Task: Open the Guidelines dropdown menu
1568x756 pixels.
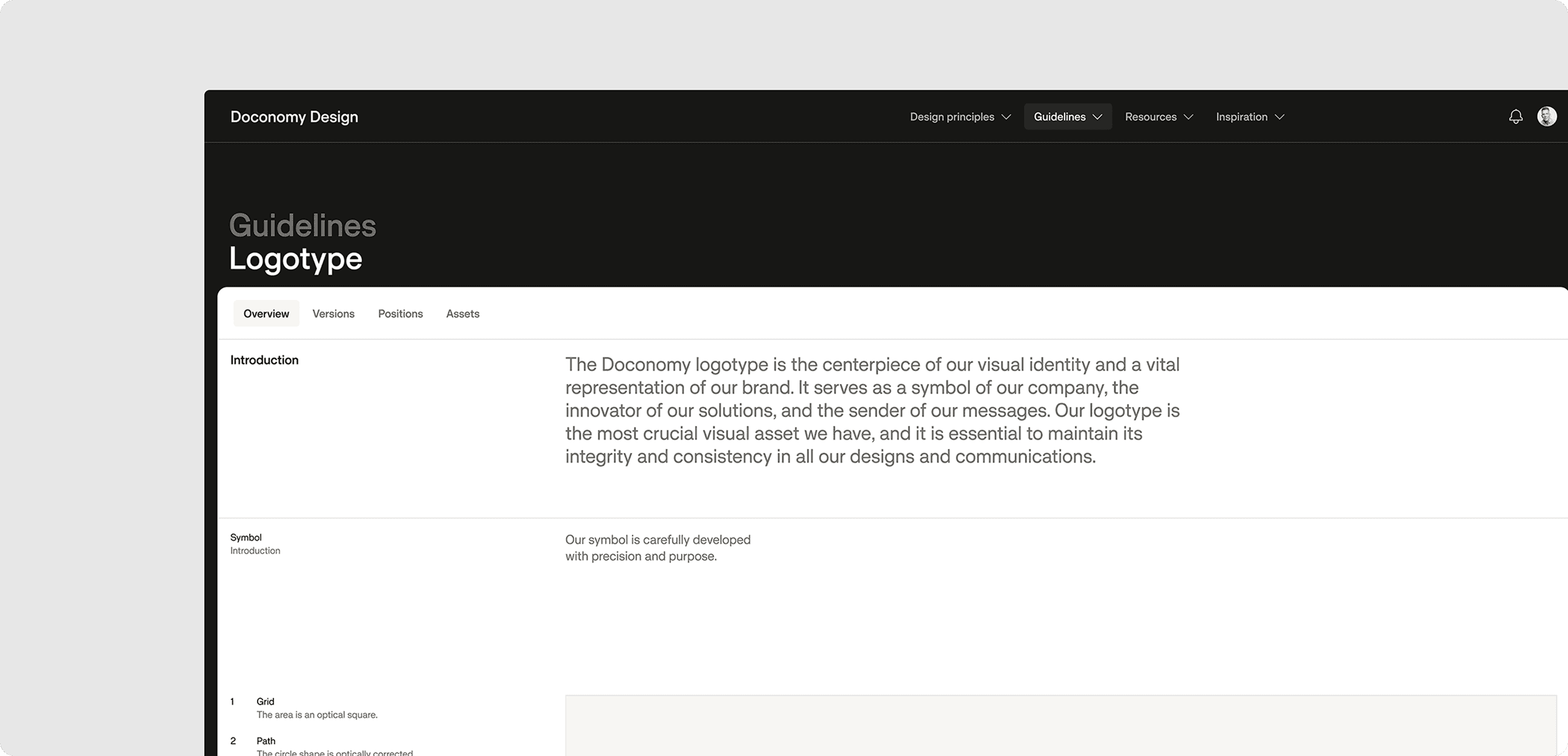Action: click(x=1060, y=117)
